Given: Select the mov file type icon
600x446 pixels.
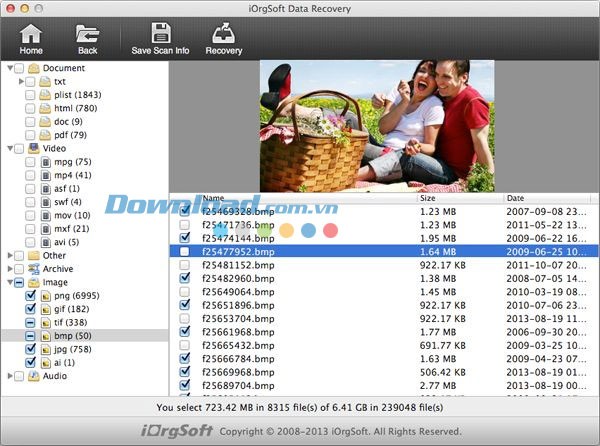Looking at the screenshot, I should click(46, 216).
